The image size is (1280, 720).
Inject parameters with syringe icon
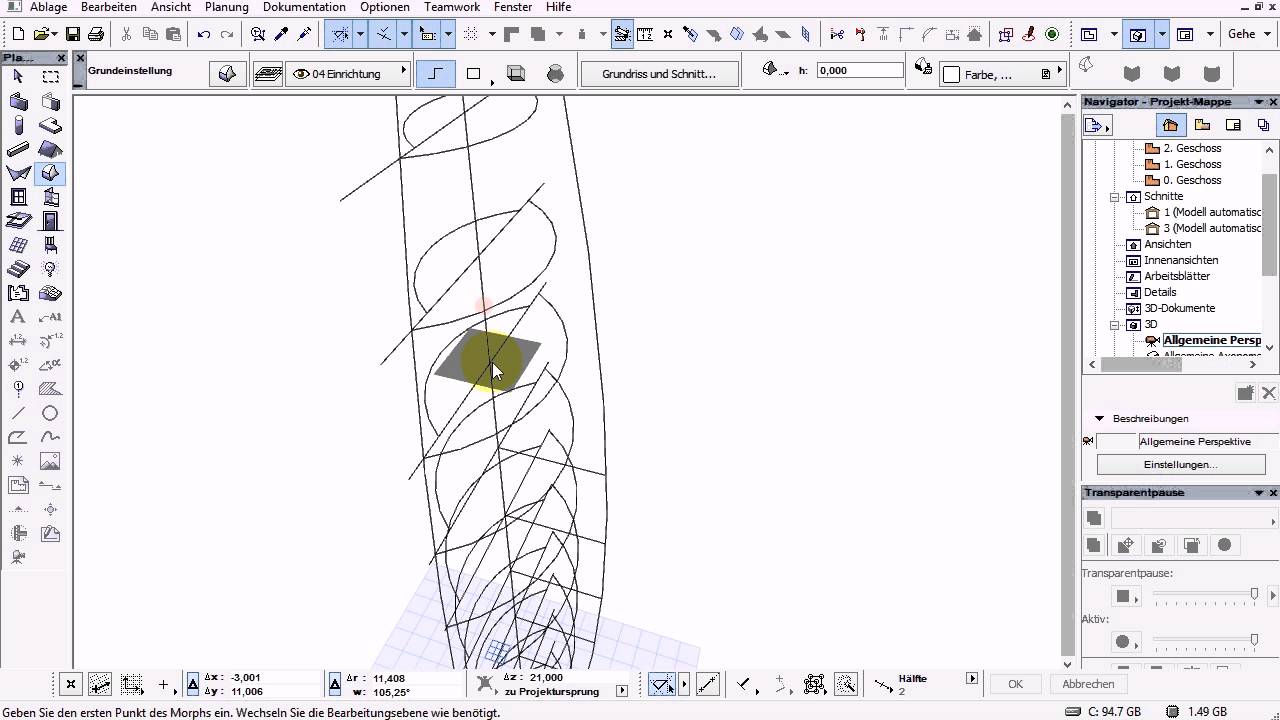tap(305, 34)
